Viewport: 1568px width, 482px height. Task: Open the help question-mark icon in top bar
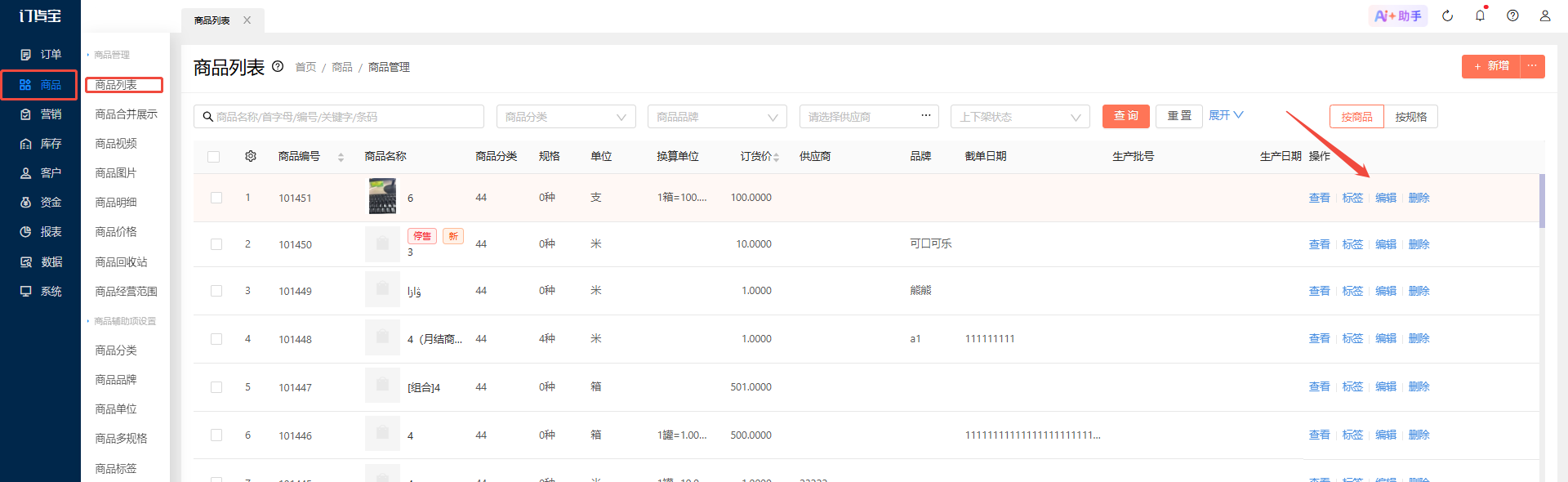[1512, 16]
